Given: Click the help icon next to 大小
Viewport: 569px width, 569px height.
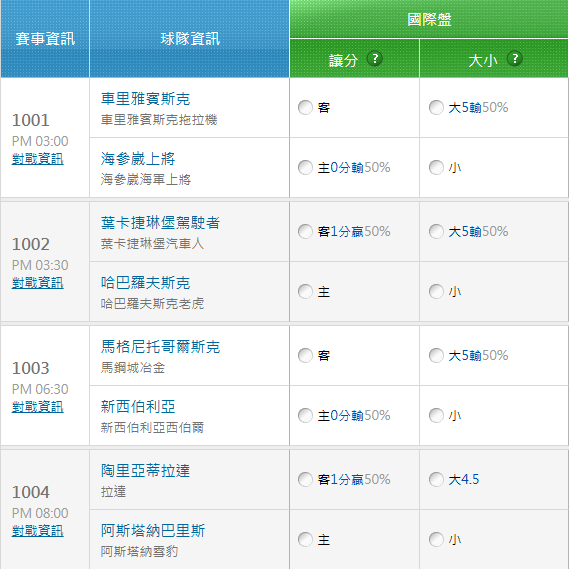Looking at the screenshot, I should pos(514,58).
